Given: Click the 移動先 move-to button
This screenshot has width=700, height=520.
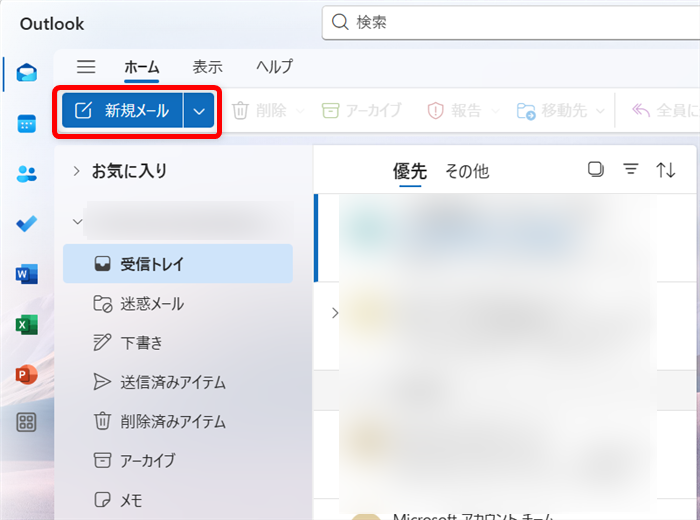Looking at the screenshot, I should click(551, 110).
